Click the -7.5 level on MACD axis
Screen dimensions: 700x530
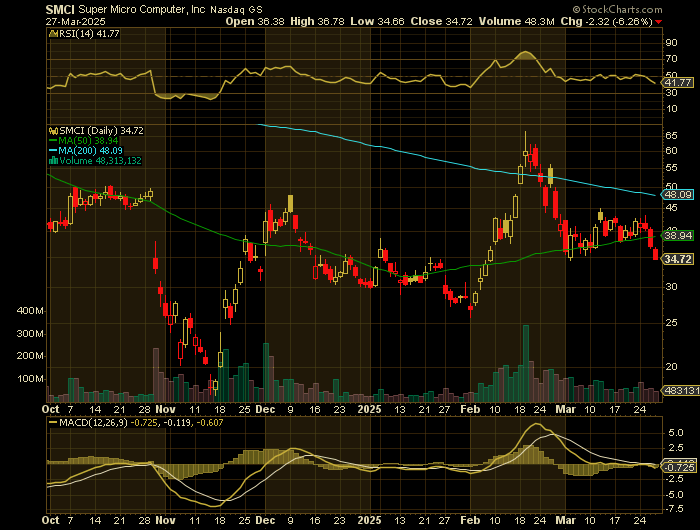pos(674,509)
